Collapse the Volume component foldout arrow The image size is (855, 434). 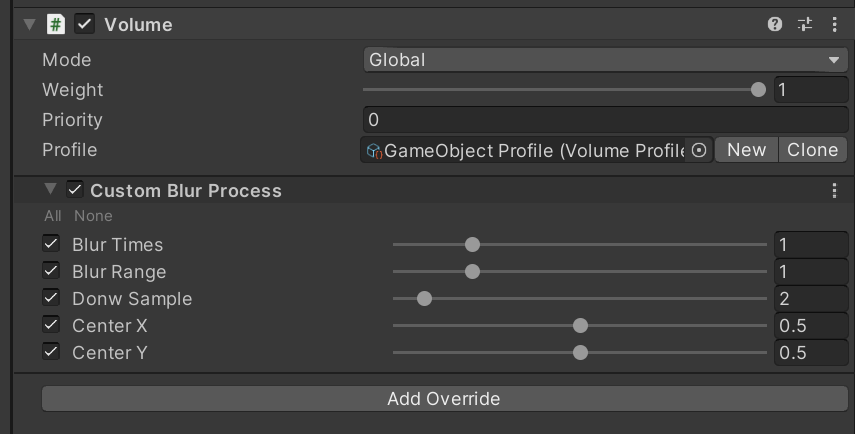tap(29, 24)
